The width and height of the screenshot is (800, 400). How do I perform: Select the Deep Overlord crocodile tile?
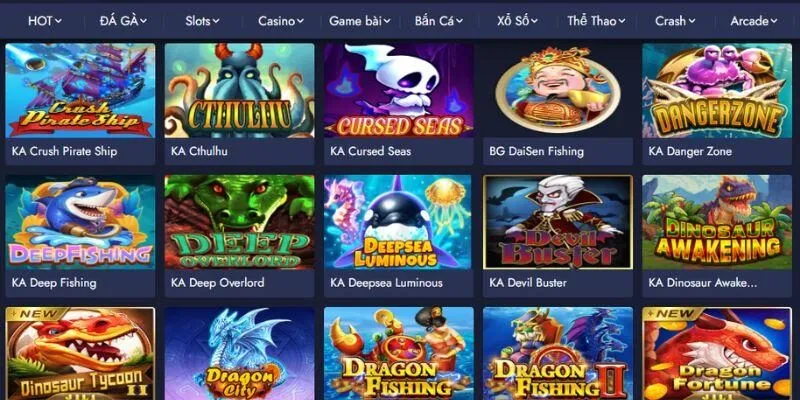click(239, 222)
